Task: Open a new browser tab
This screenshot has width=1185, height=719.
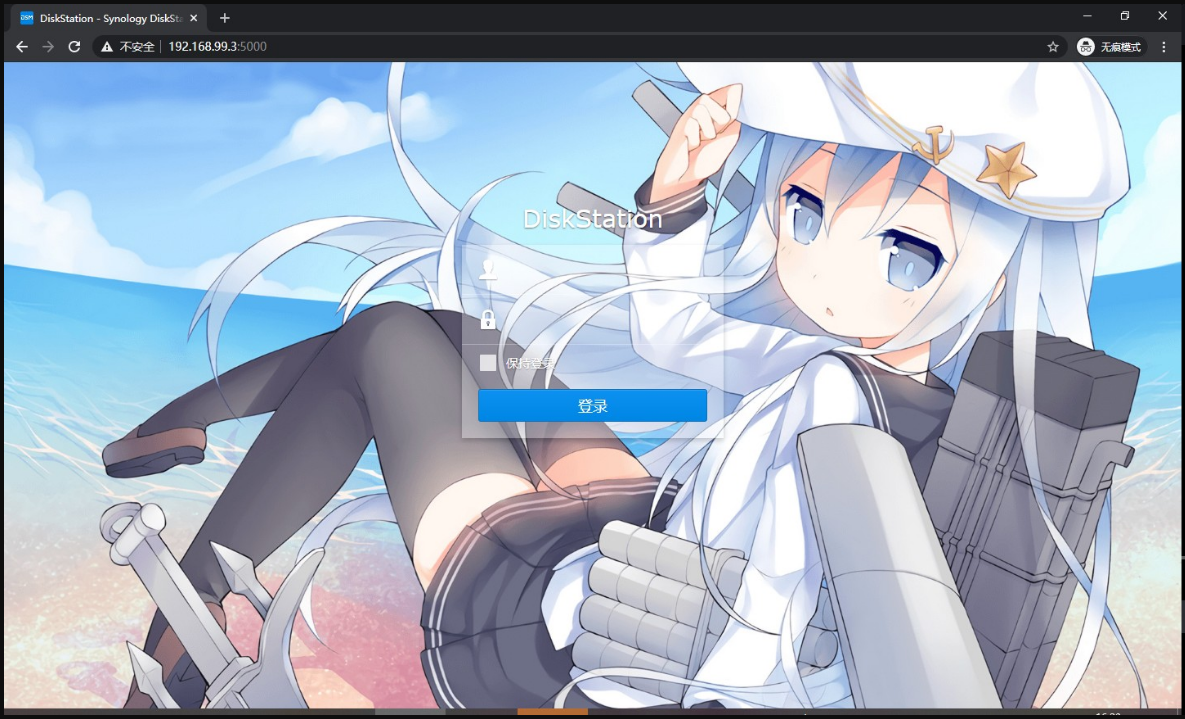Action: pos(225,18)
